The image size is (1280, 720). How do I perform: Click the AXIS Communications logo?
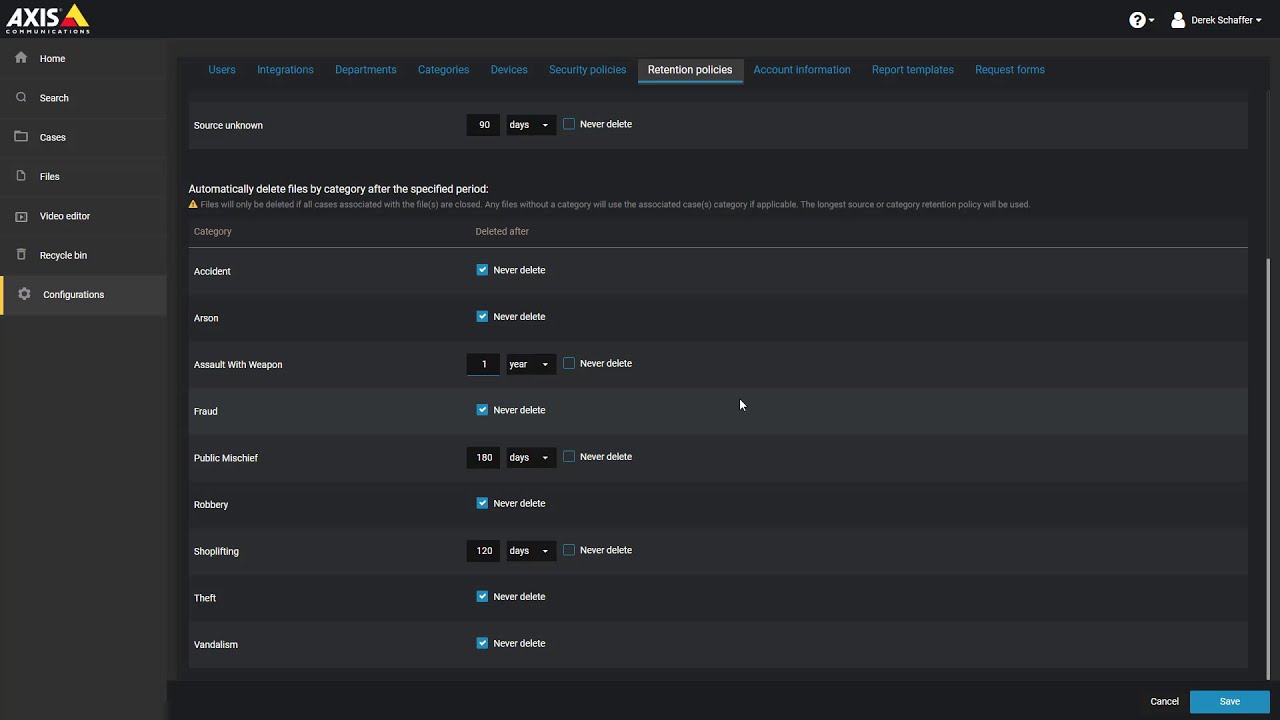coord(48,18)
